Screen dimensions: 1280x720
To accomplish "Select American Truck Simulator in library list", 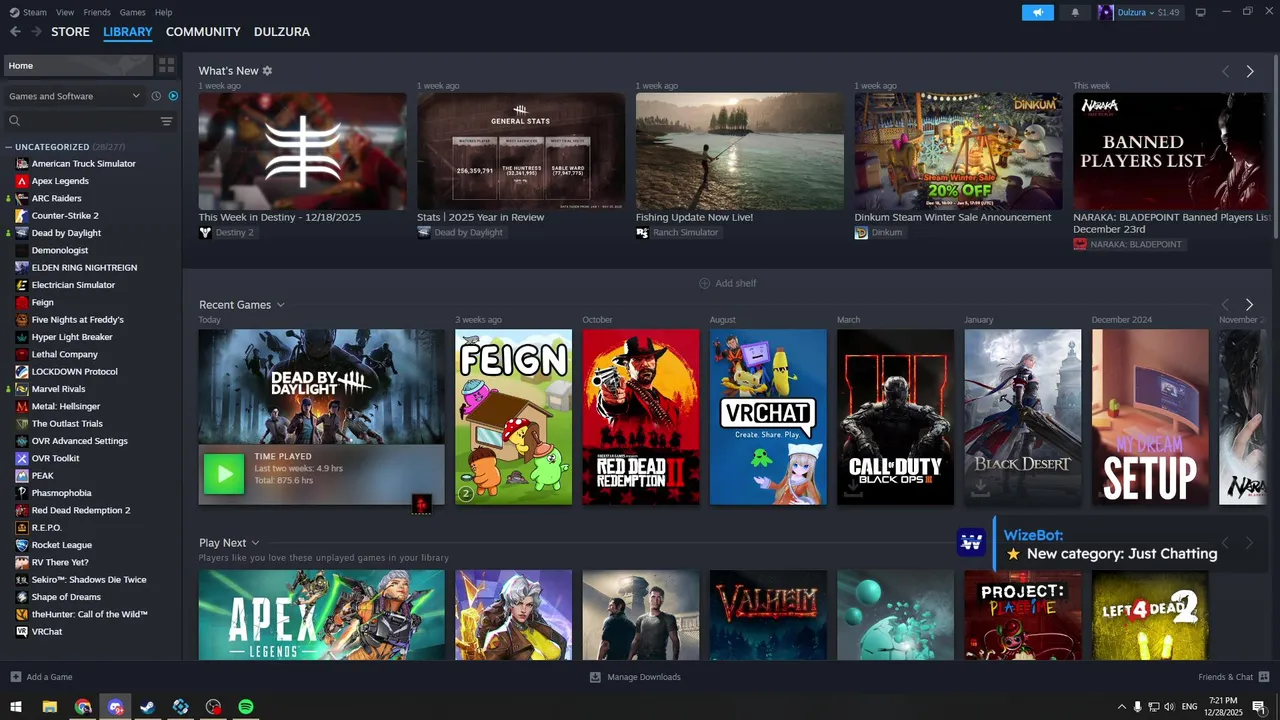I will pyautogui.click(x=83, y=164).
